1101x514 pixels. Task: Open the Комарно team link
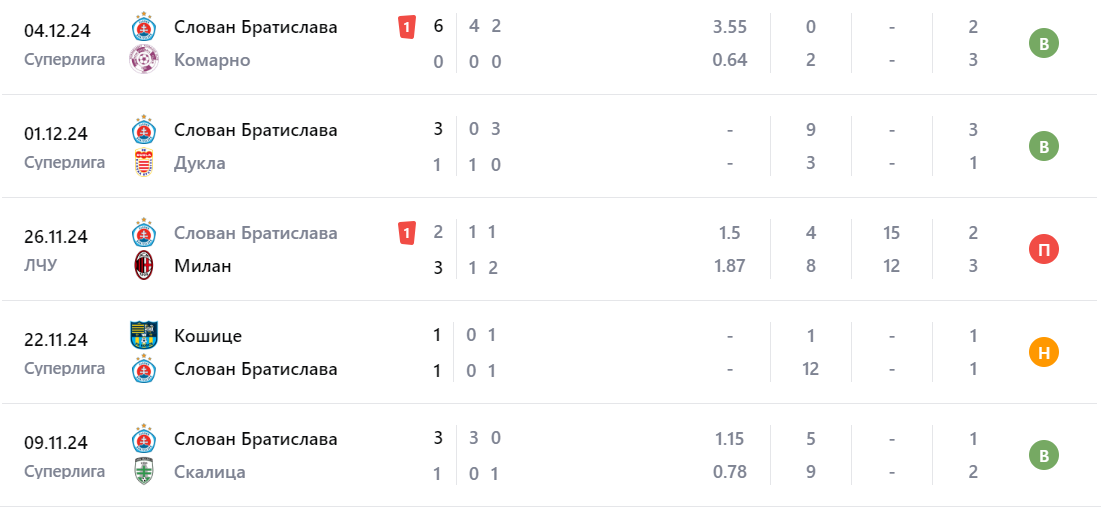tap(212, 60)
